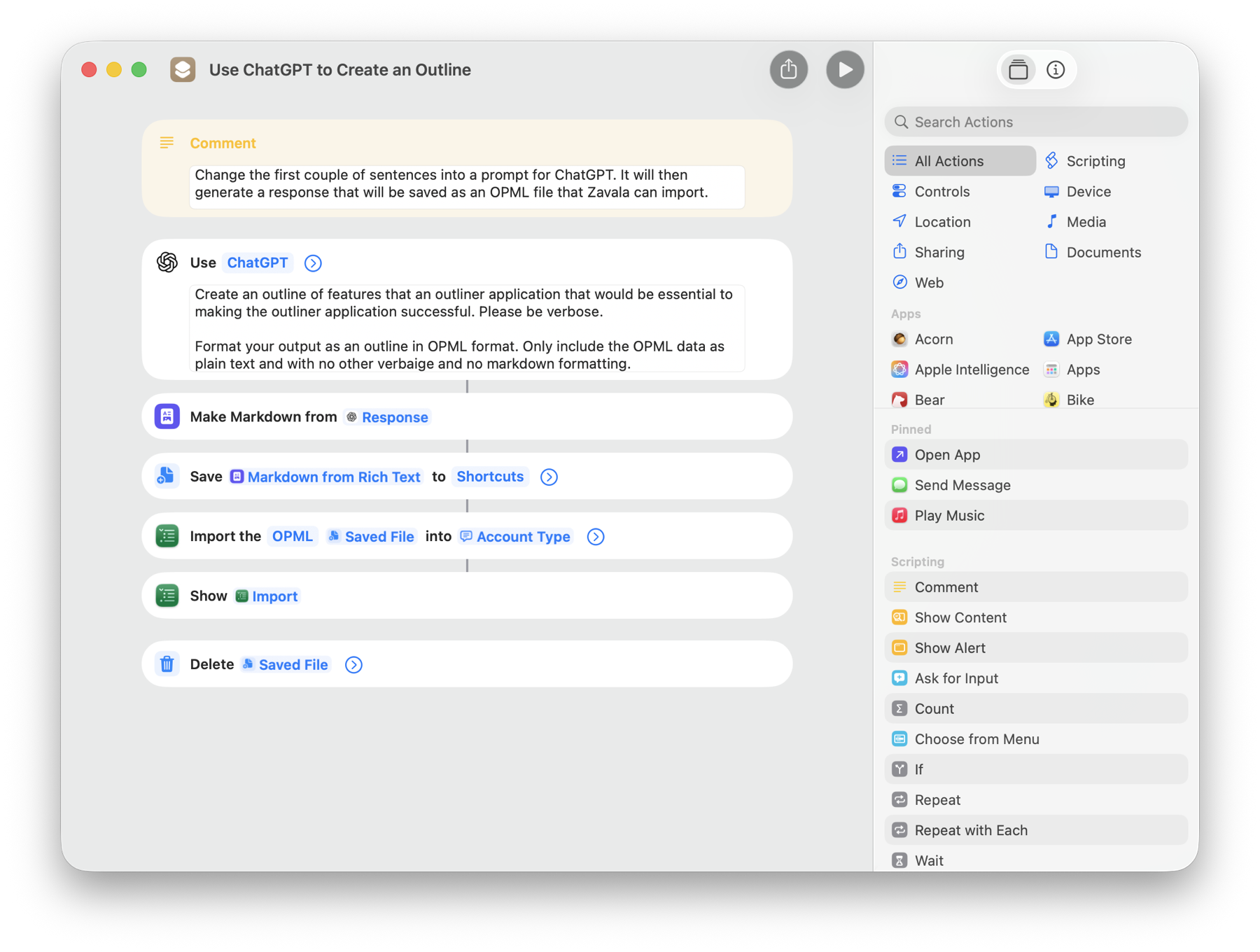Toggle the action library panel icon
This screenshot has height=952, width=1260.
[x=1018, y=70]
